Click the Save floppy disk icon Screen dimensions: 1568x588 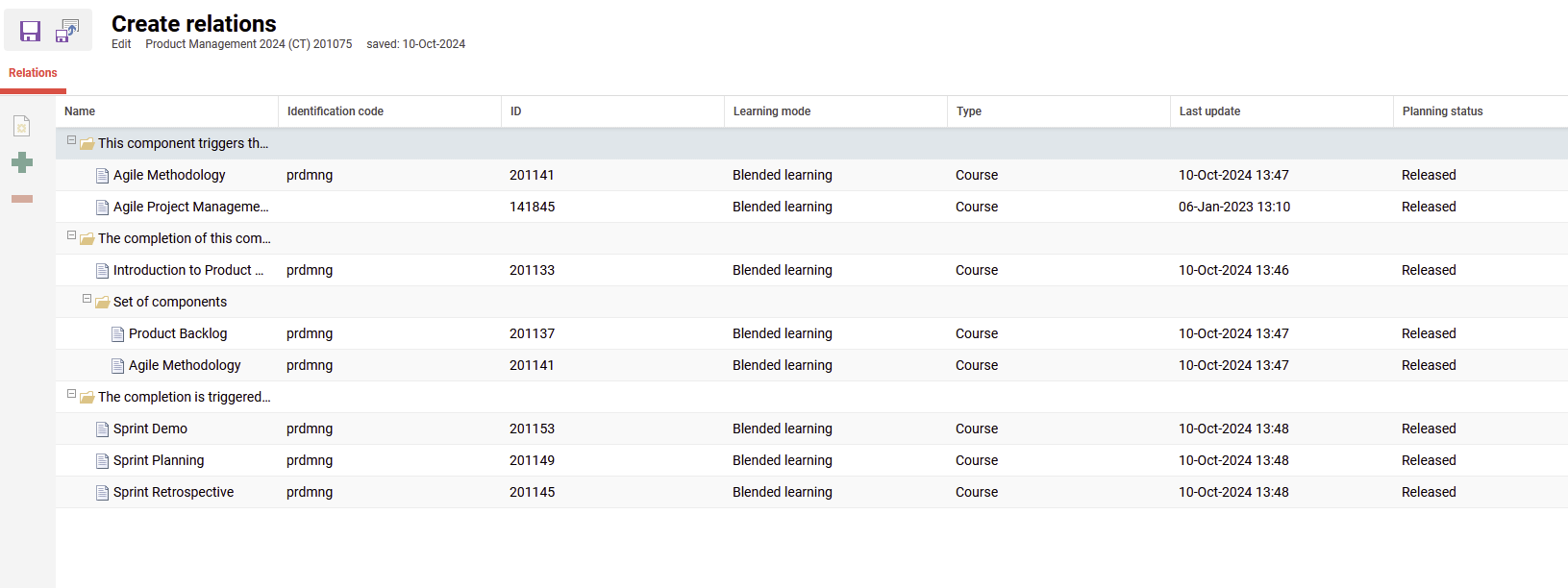30,31
